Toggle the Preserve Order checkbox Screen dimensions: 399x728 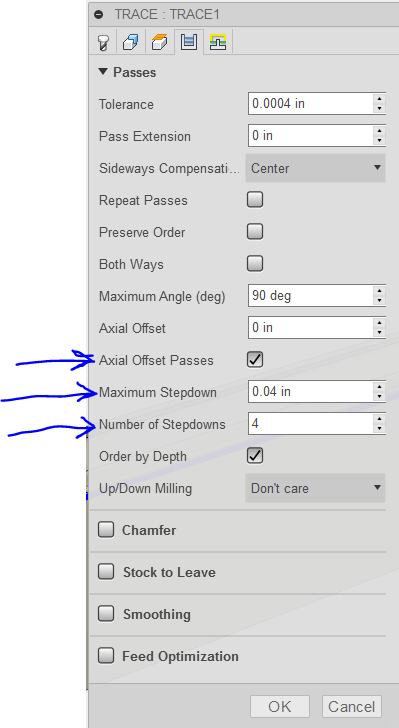click(x=255, y=232)
